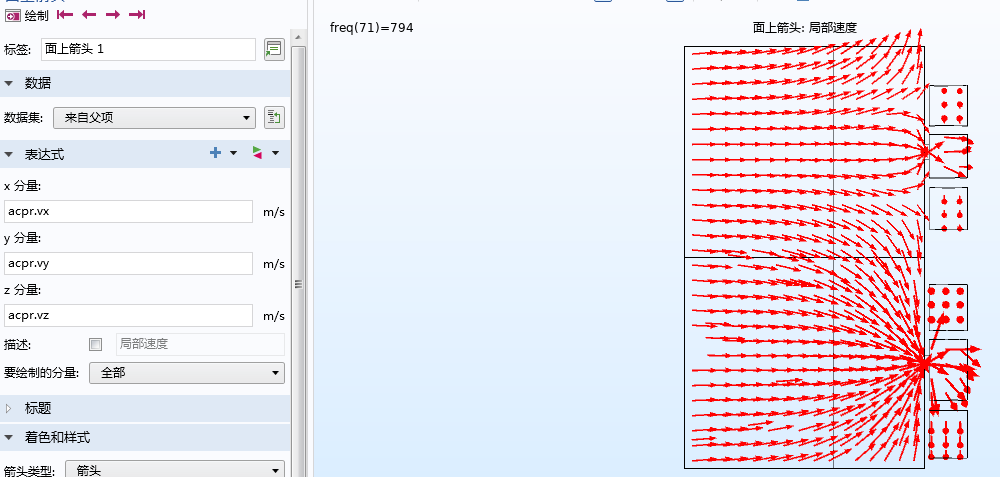The image size is (1000, 477).
Task: Click the go-to-source icon beside 数据集
Action: click(273, 118)
